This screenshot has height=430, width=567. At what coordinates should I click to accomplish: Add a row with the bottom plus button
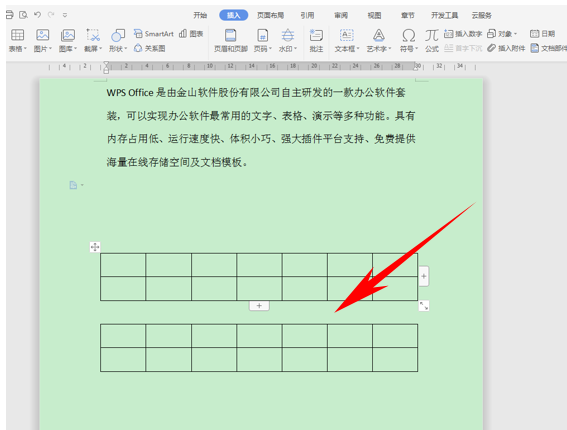[x=259, y=306]
